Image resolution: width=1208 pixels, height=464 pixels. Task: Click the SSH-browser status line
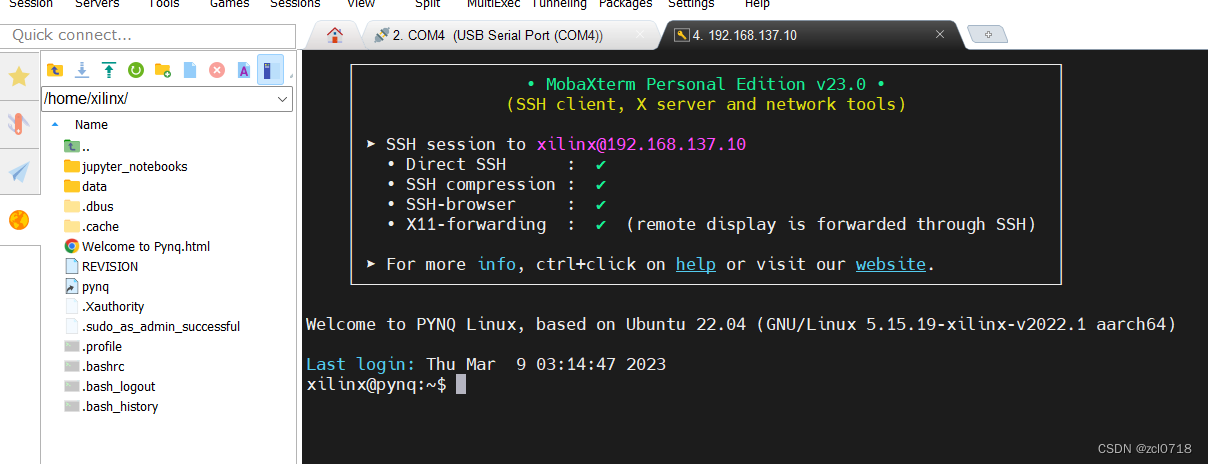point(496,204)
